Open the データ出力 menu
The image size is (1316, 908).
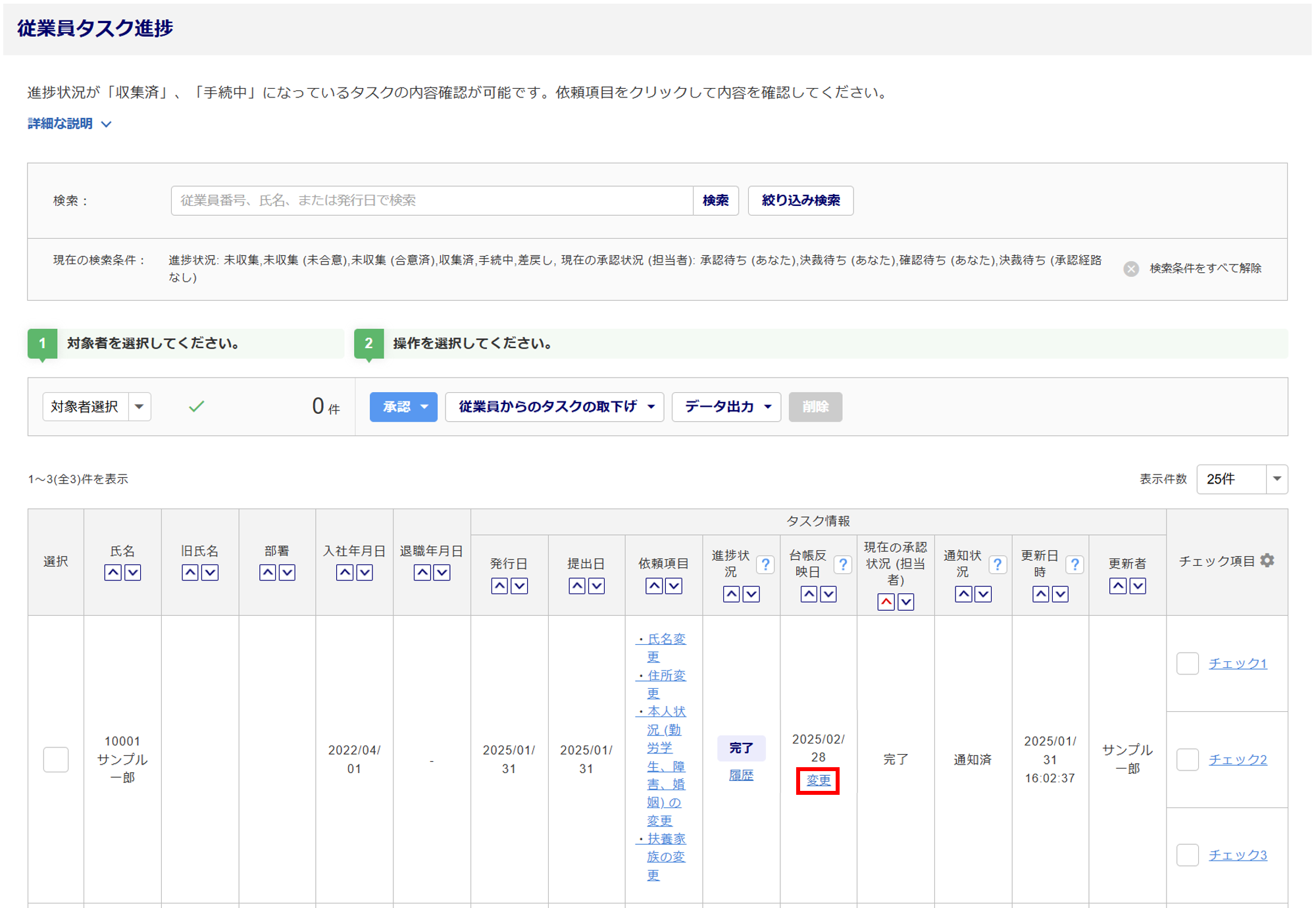point(726,407)
